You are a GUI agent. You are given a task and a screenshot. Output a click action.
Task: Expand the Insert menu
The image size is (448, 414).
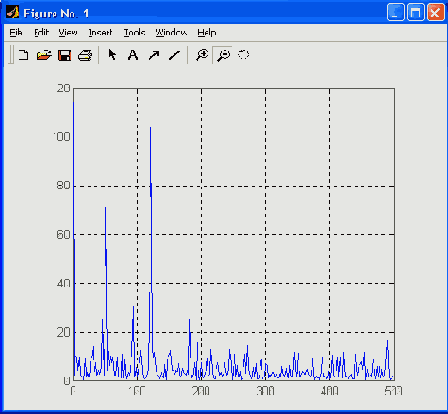click(x=100, y=32)
